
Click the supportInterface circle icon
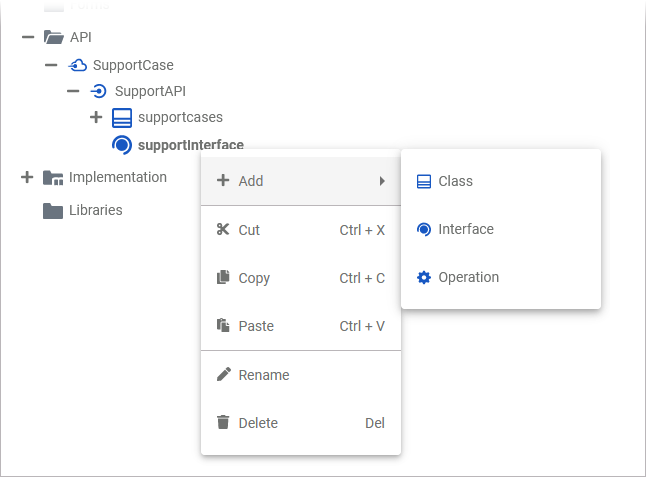122,145
